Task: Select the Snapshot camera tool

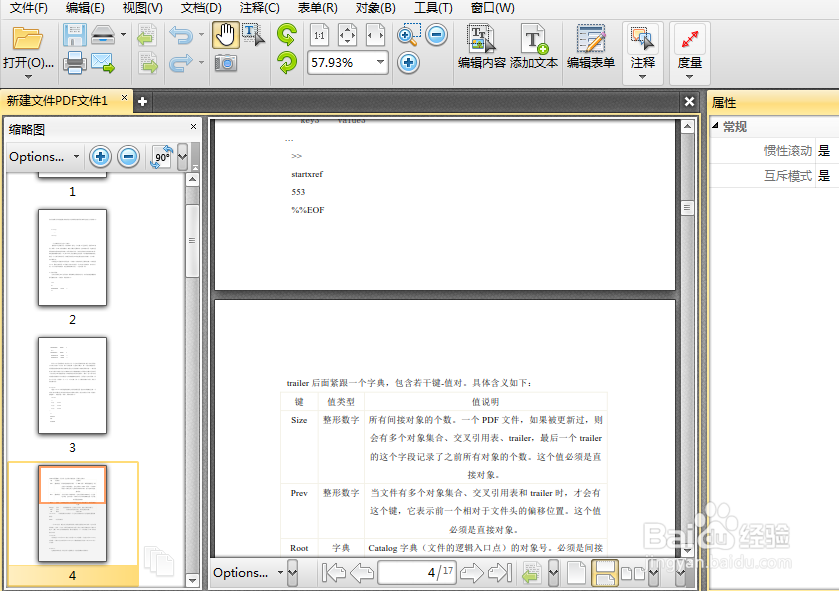Action: 225,63
